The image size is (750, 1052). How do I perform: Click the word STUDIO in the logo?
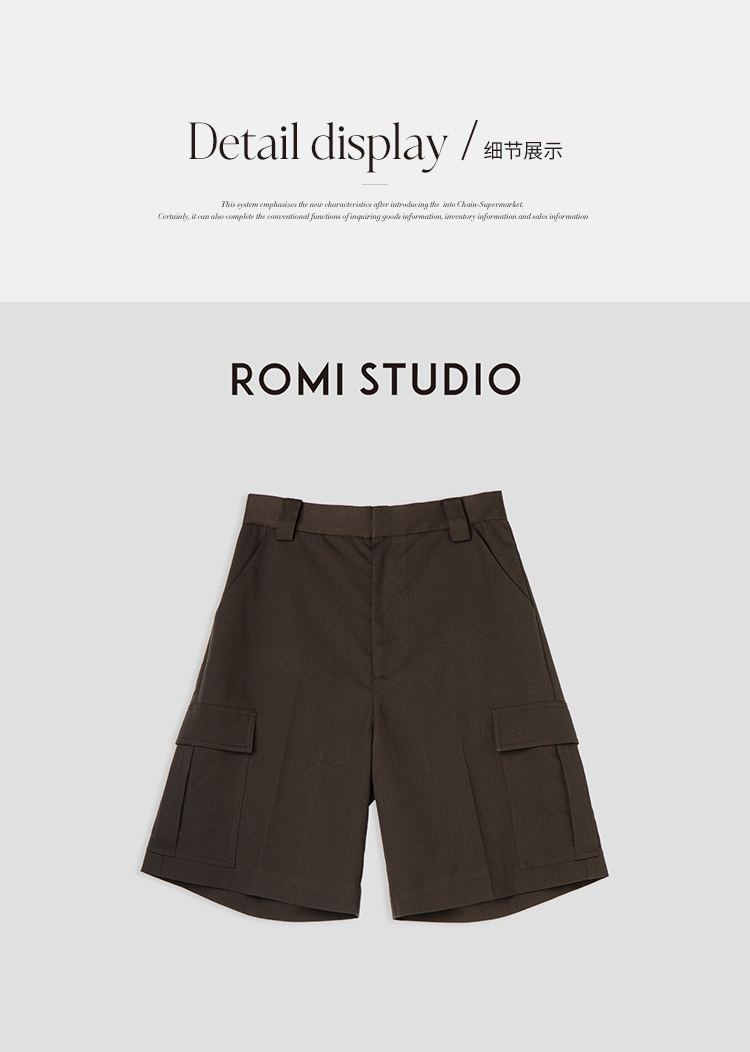(x=440, y=379)
